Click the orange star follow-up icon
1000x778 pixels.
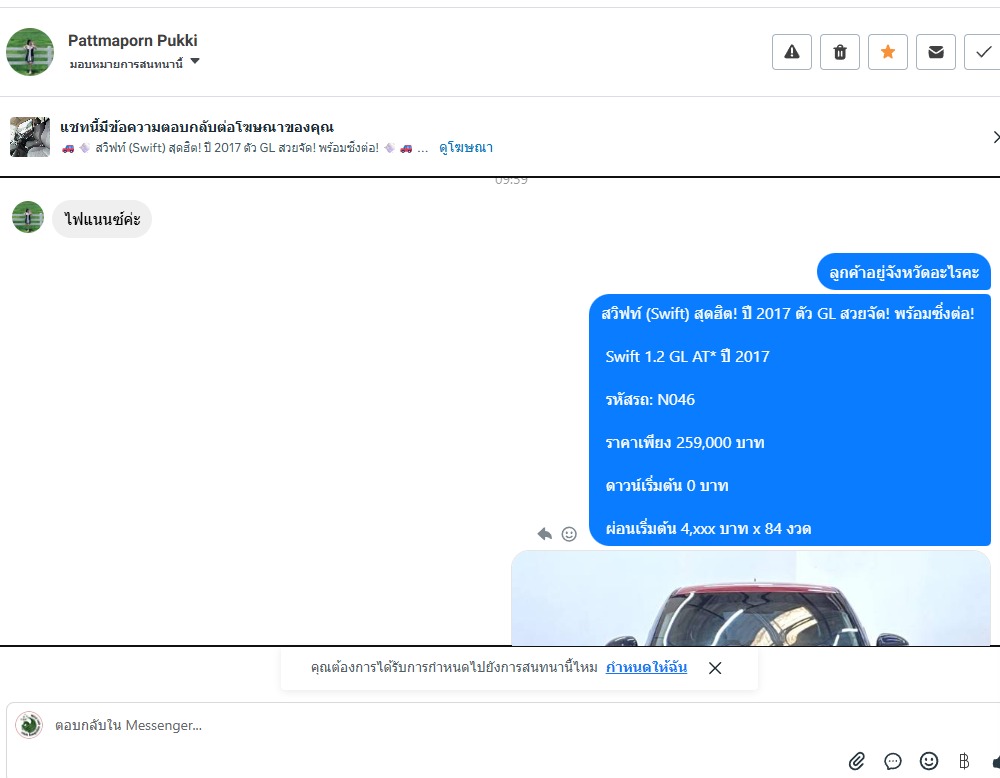click(x=888, y=52)
